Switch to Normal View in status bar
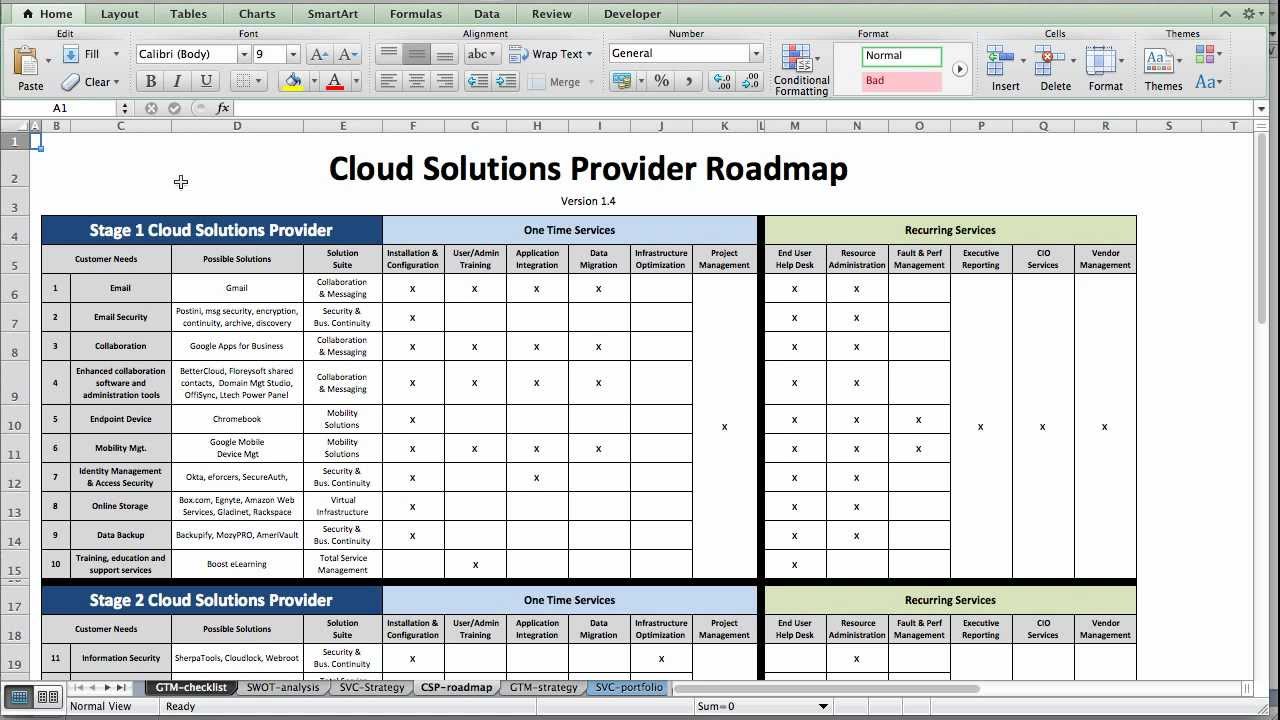Viewport: 1280px width, 720px height. click(19, 697)
